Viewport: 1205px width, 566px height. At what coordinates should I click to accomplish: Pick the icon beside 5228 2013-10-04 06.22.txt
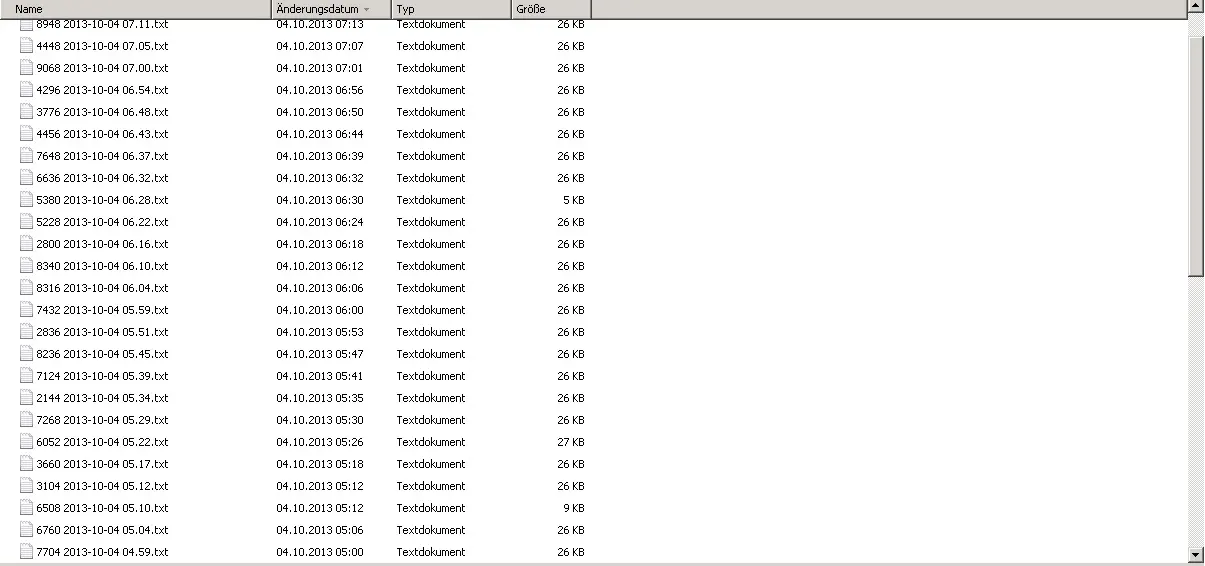[27, 222]
